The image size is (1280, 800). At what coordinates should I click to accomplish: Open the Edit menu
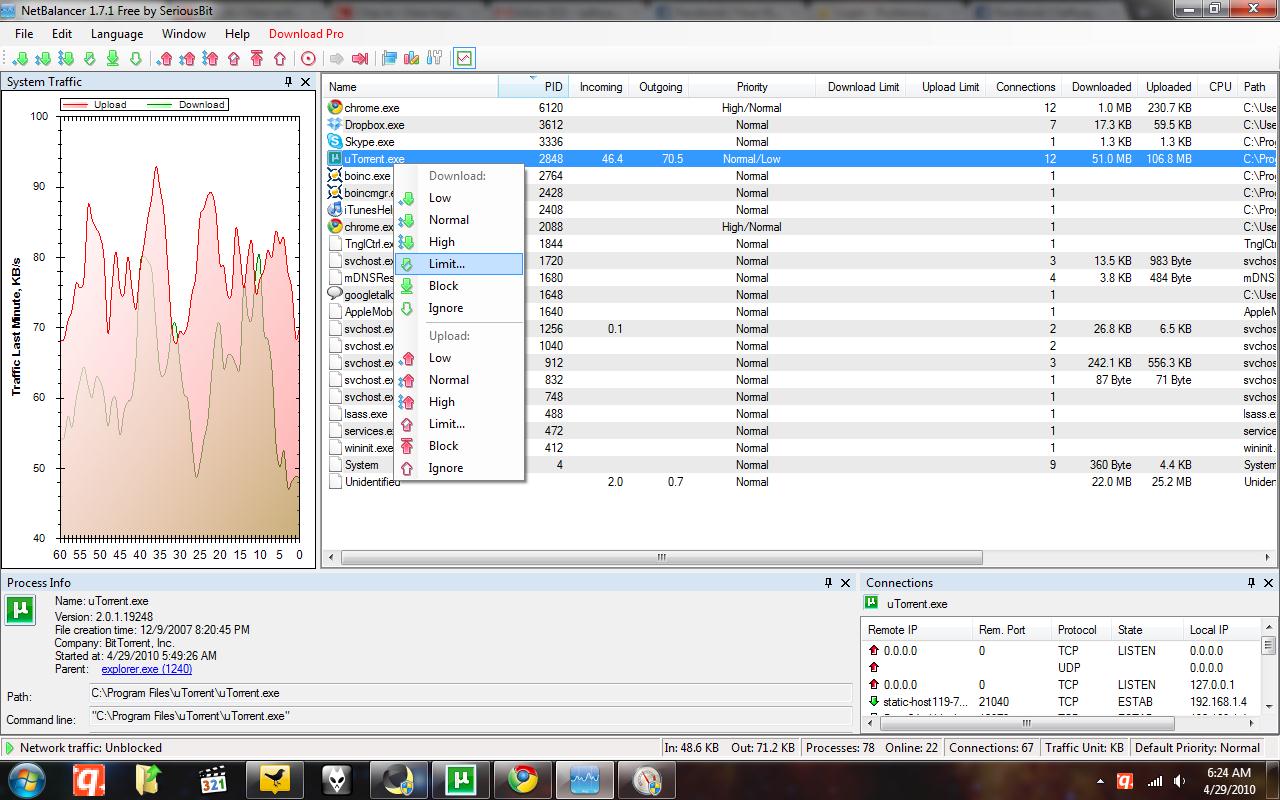pyautogui.click(x=62, y=34)
